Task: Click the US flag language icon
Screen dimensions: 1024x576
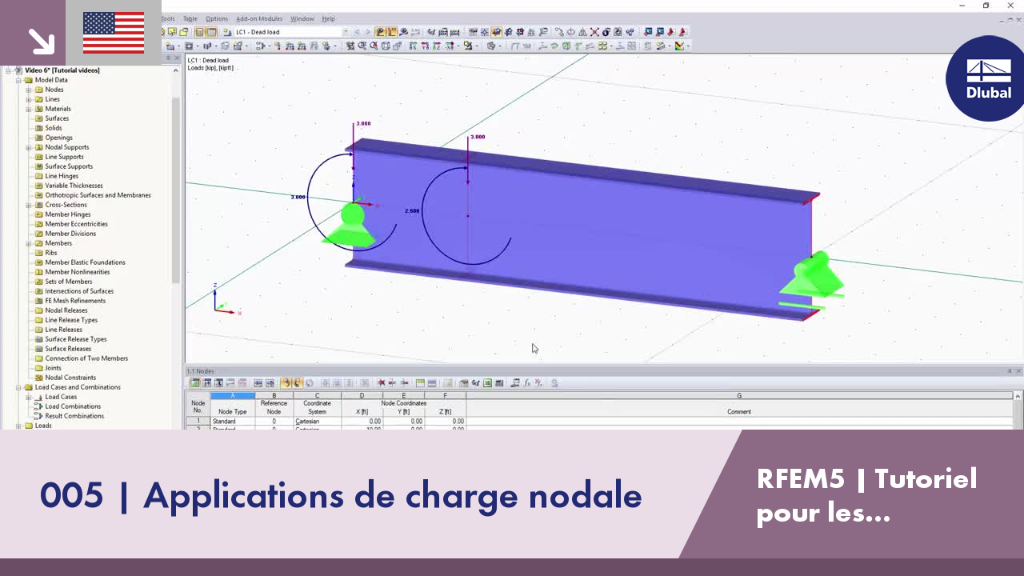Action: click(x=114, y=33)
